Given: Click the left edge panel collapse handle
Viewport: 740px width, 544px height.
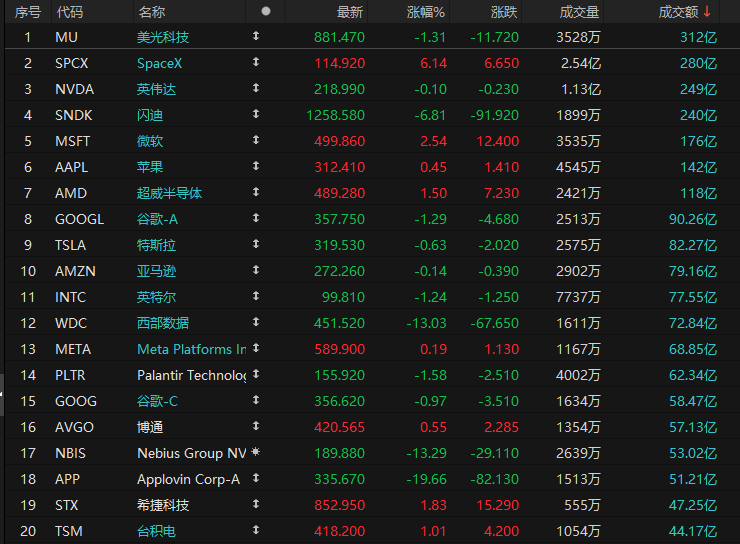Looking at the screenshot, I should (2, 394).
